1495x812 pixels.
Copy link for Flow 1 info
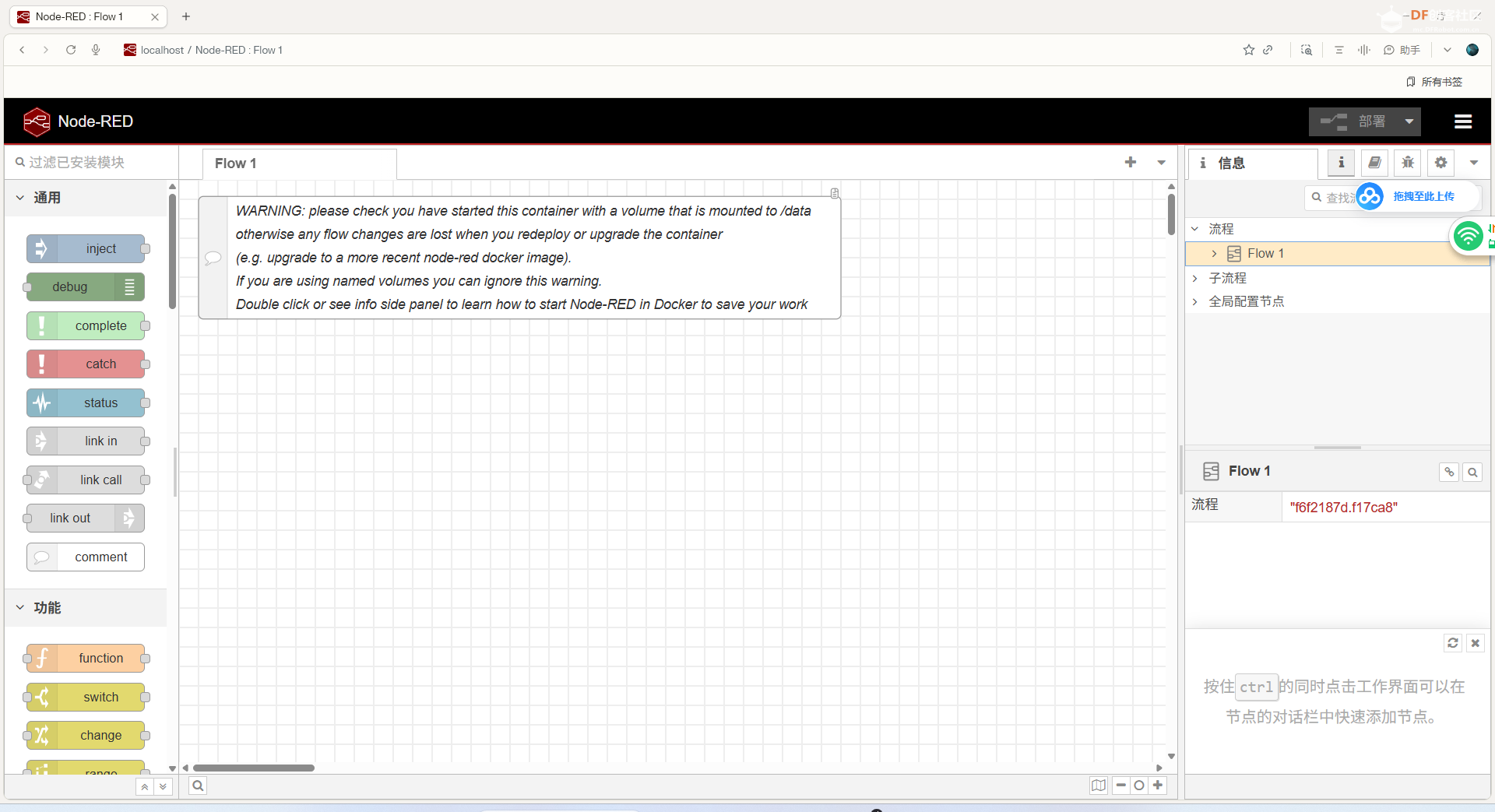click(x=1449, y=472)
